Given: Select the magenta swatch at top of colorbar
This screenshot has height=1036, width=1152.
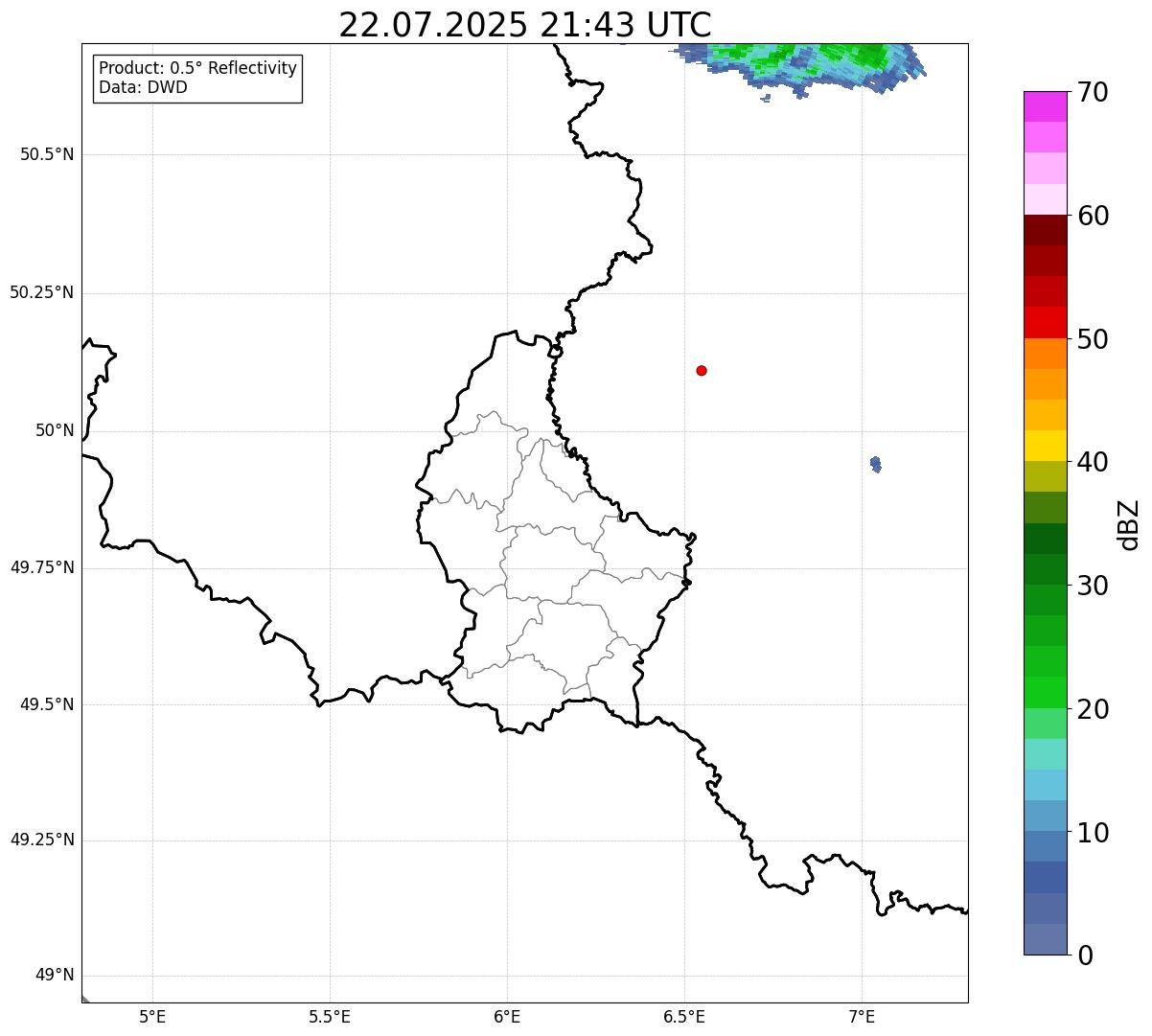Looking at the screenshot, I should [1045, 106].
